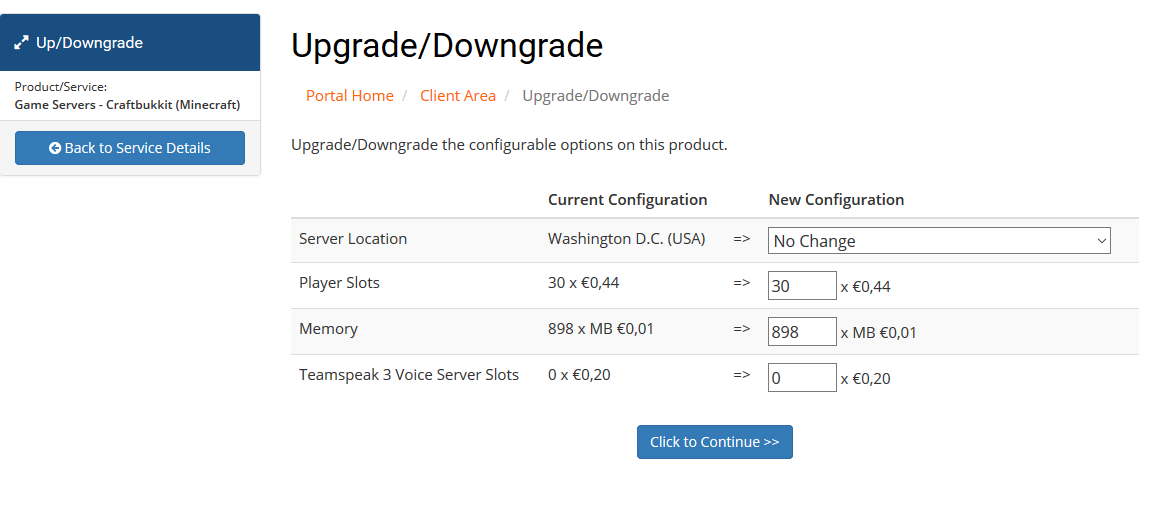Click the Washington D.C. (USA) current value

[x=627, y=239]
